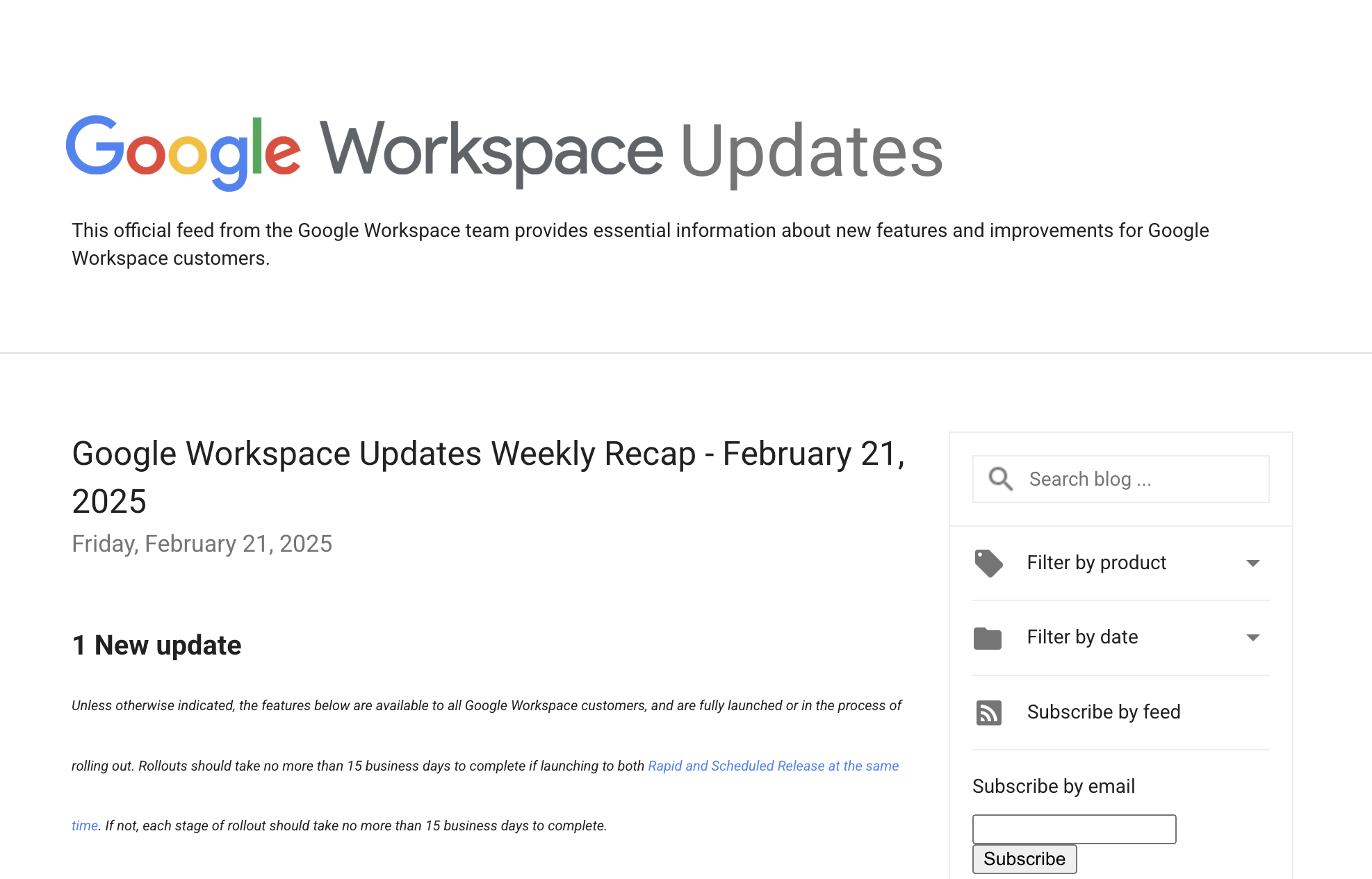The width and height of the screenshot is (1372, 879).
Task: Click the Subscribe by email heading
Action: [x=1054, y=786]
